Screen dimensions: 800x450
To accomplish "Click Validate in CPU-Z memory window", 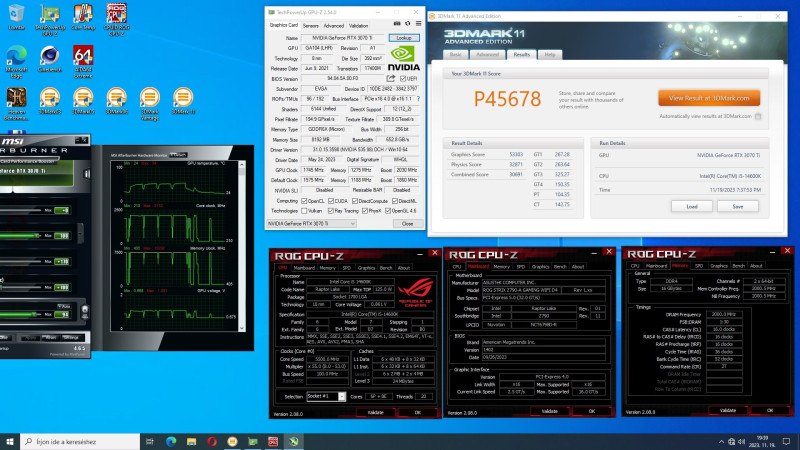I will [728, 410].
